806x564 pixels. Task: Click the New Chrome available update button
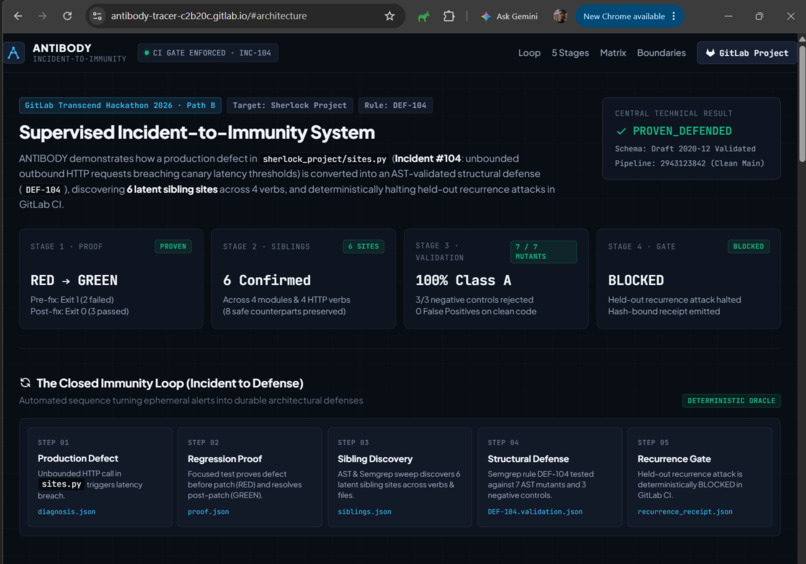(624, 16)
